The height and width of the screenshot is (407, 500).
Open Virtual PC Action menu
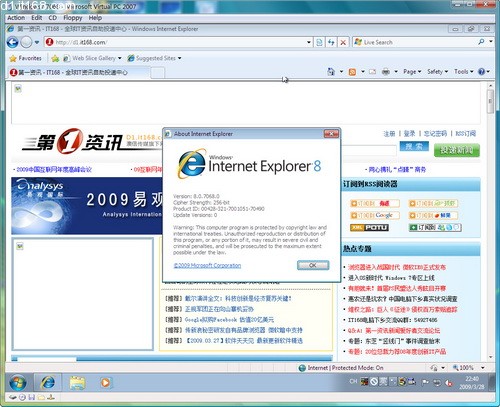coord(16,18)
